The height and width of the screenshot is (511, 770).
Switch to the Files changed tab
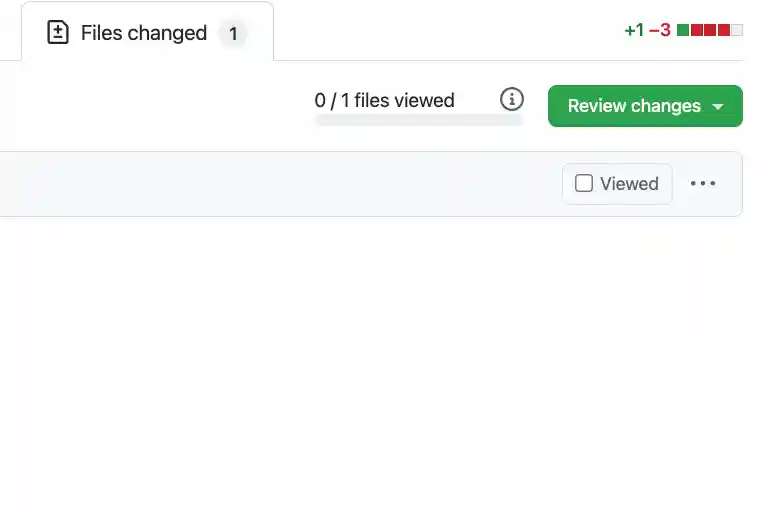(x=143, y=33)
